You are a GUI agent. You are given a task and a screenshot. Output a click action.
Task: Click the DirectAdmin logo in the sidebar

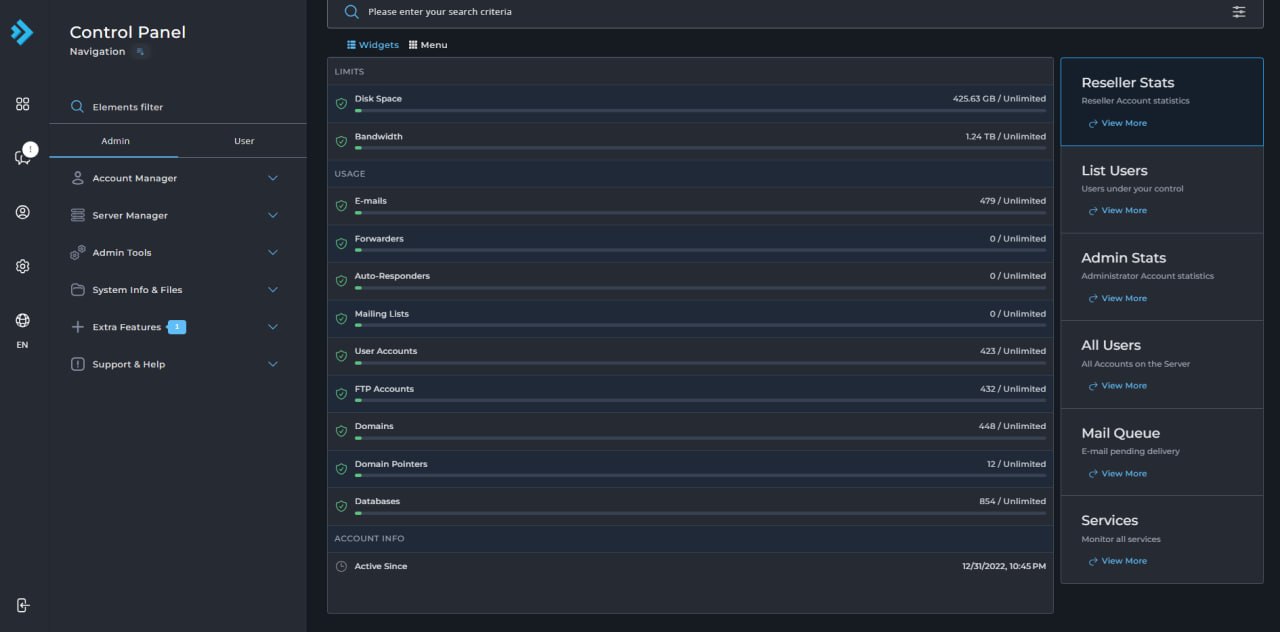tap(22, 32)
